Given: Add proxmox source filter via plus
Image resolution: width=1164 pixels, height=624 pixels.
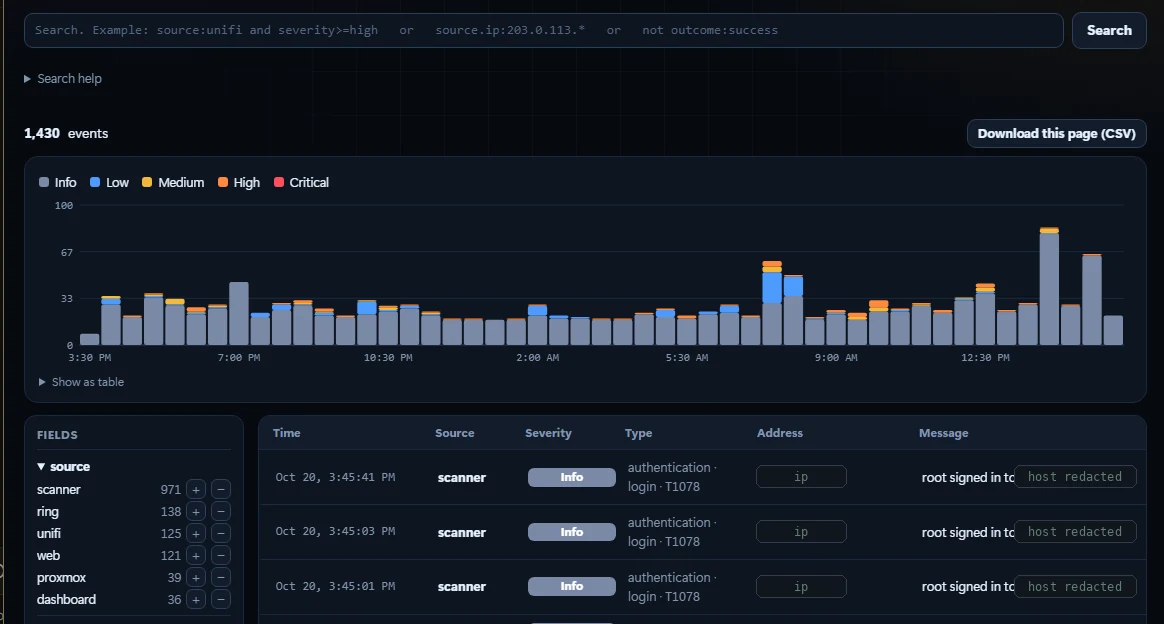Looking at the screenshot, I should [x=196, y=577].
